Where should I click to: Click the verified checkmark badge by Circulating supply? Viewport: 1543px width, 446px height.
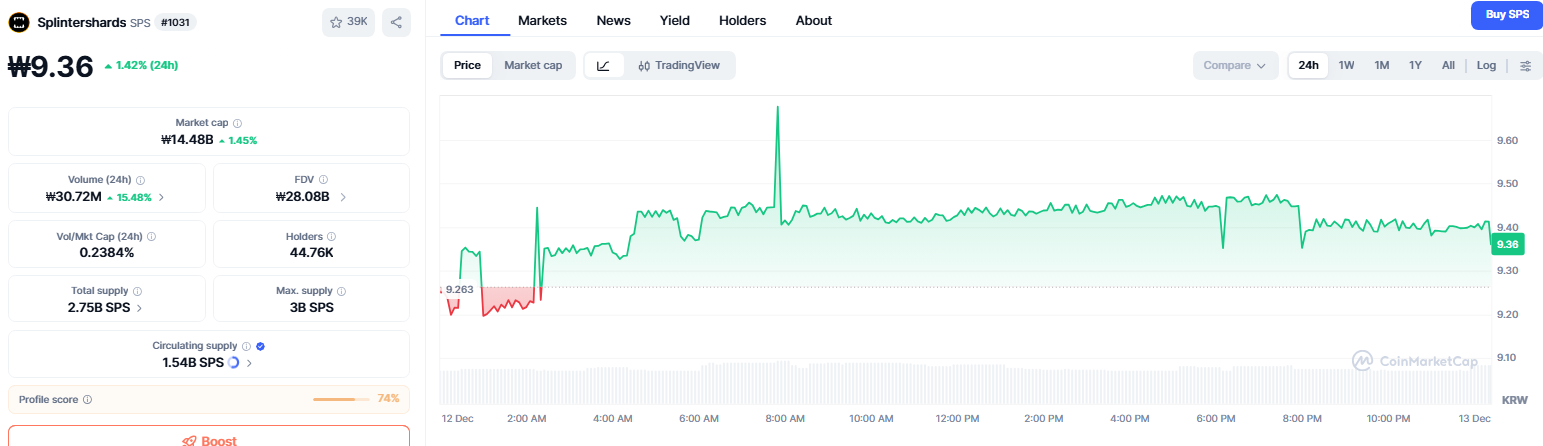(x=260, y=346)
